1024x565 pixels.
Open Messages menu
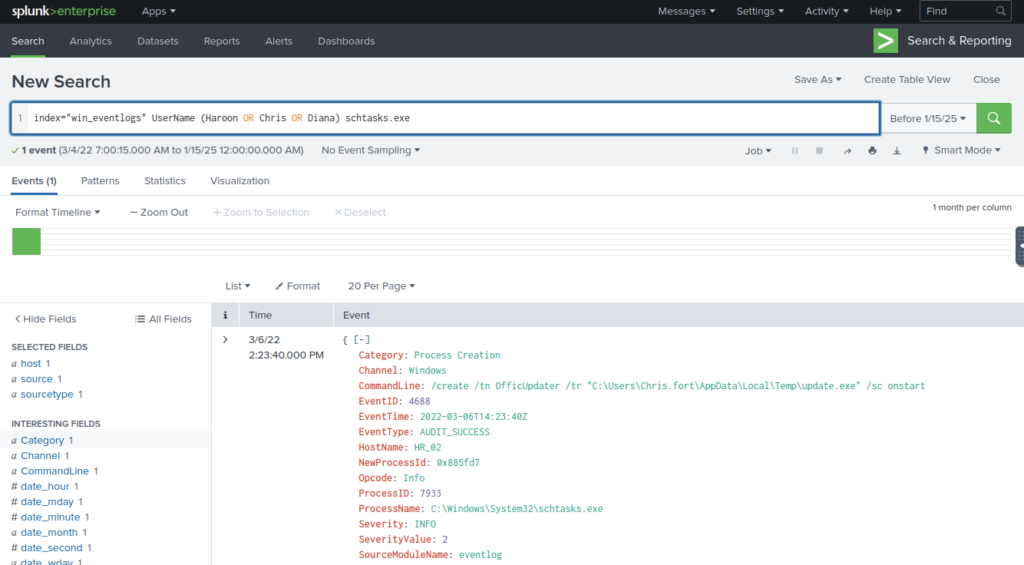(686, 11)
